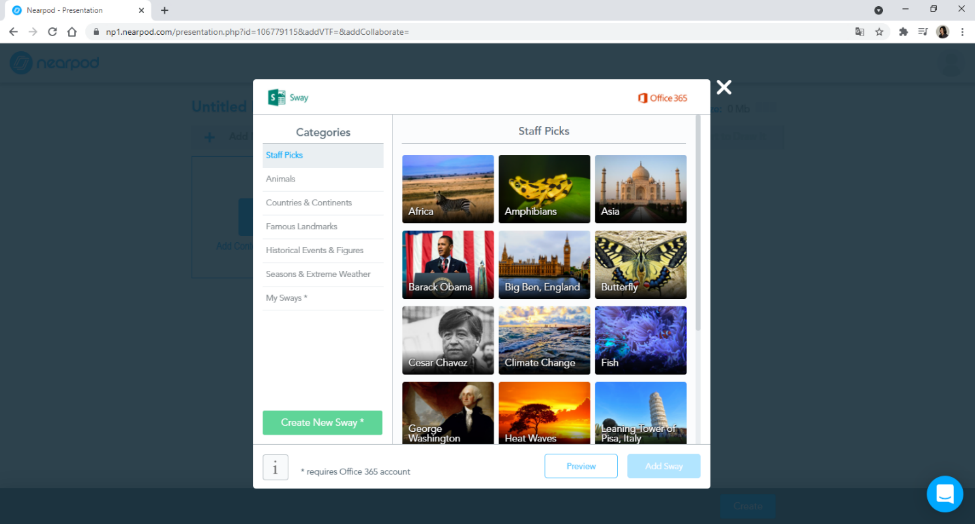Click Create New Sway button
This screenshot has width=975, height=524.
[x=322, y=423]
